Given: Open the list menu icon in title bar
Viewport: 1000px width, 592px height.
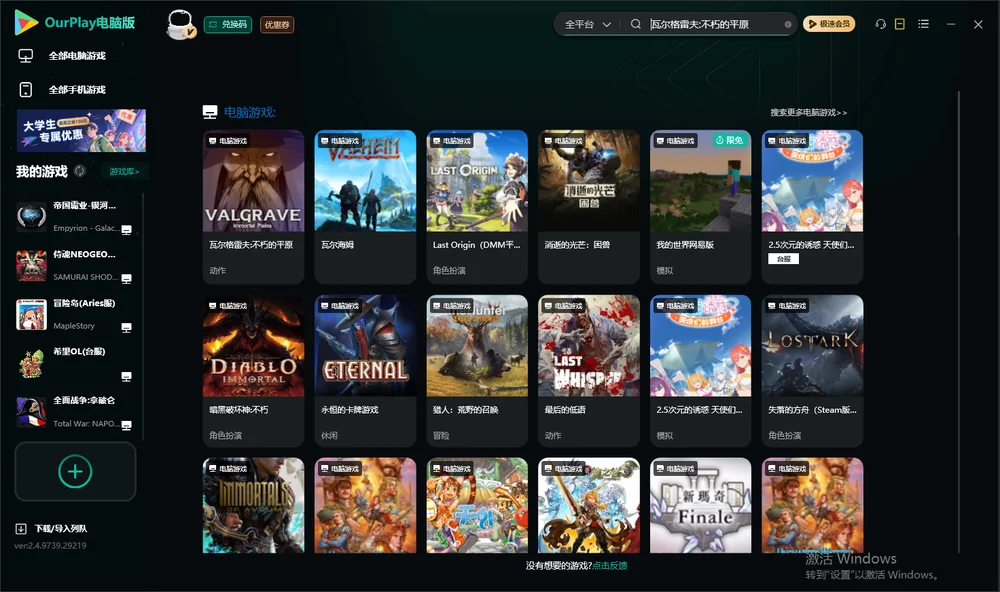Looking at the screenshot, I should coord(923,24).
